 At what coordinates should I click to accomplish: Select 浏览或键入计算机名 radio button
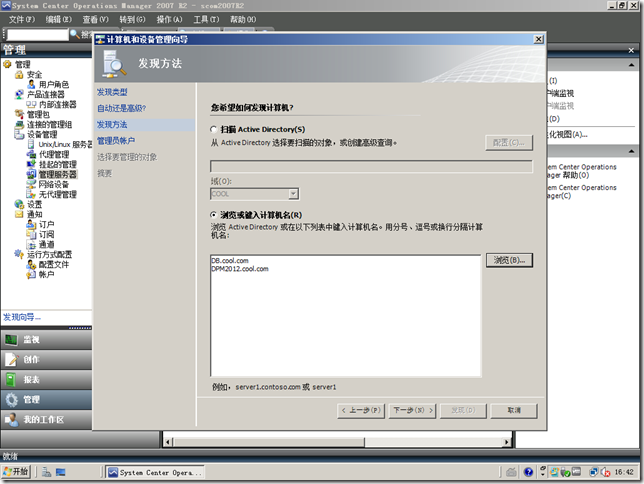(213, 215)
